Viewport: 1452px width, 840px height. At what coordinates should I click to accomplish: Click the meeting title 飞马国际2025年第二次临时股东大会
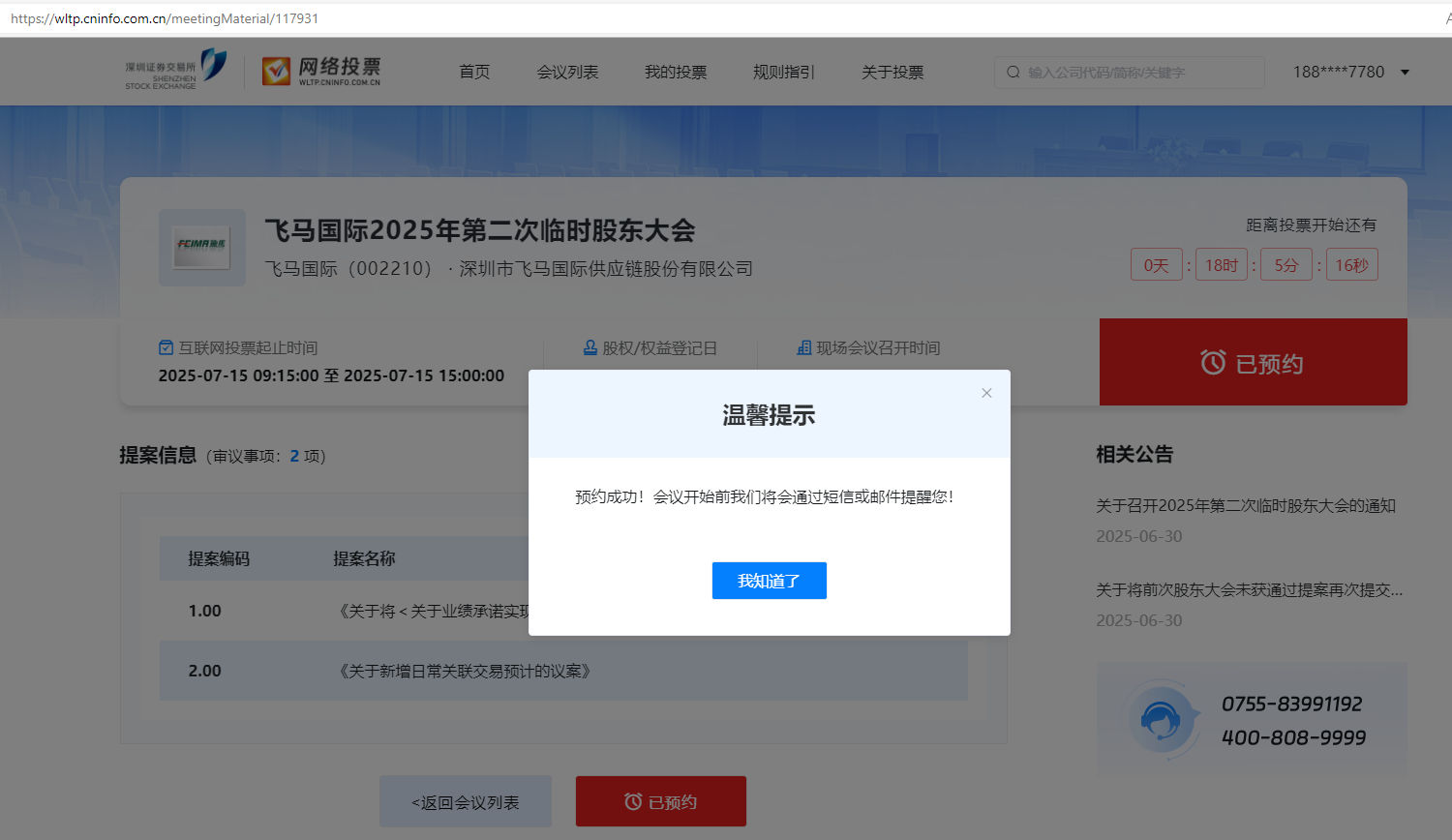tap(480, 230)
